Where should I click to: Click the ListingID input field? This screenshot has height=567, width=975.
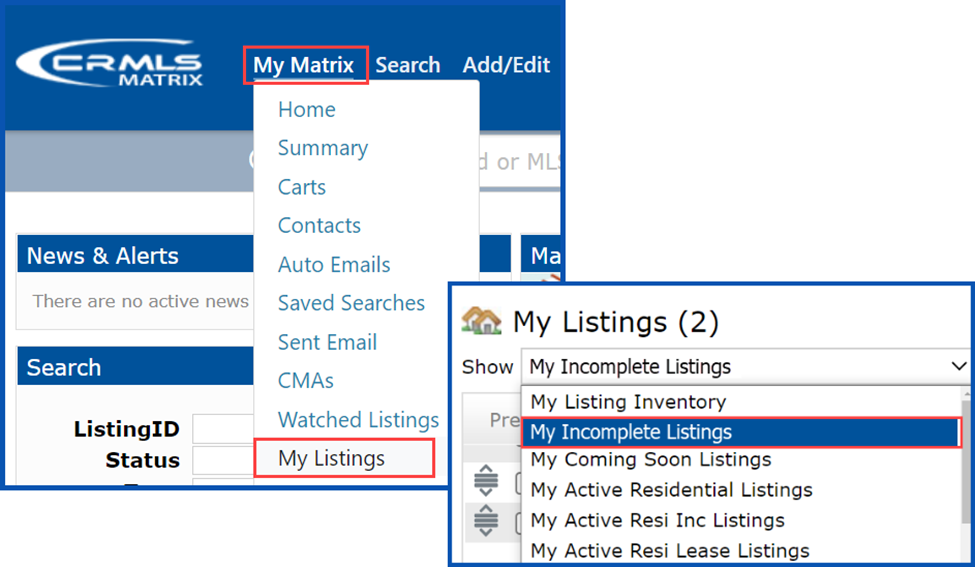pos(222,430)
